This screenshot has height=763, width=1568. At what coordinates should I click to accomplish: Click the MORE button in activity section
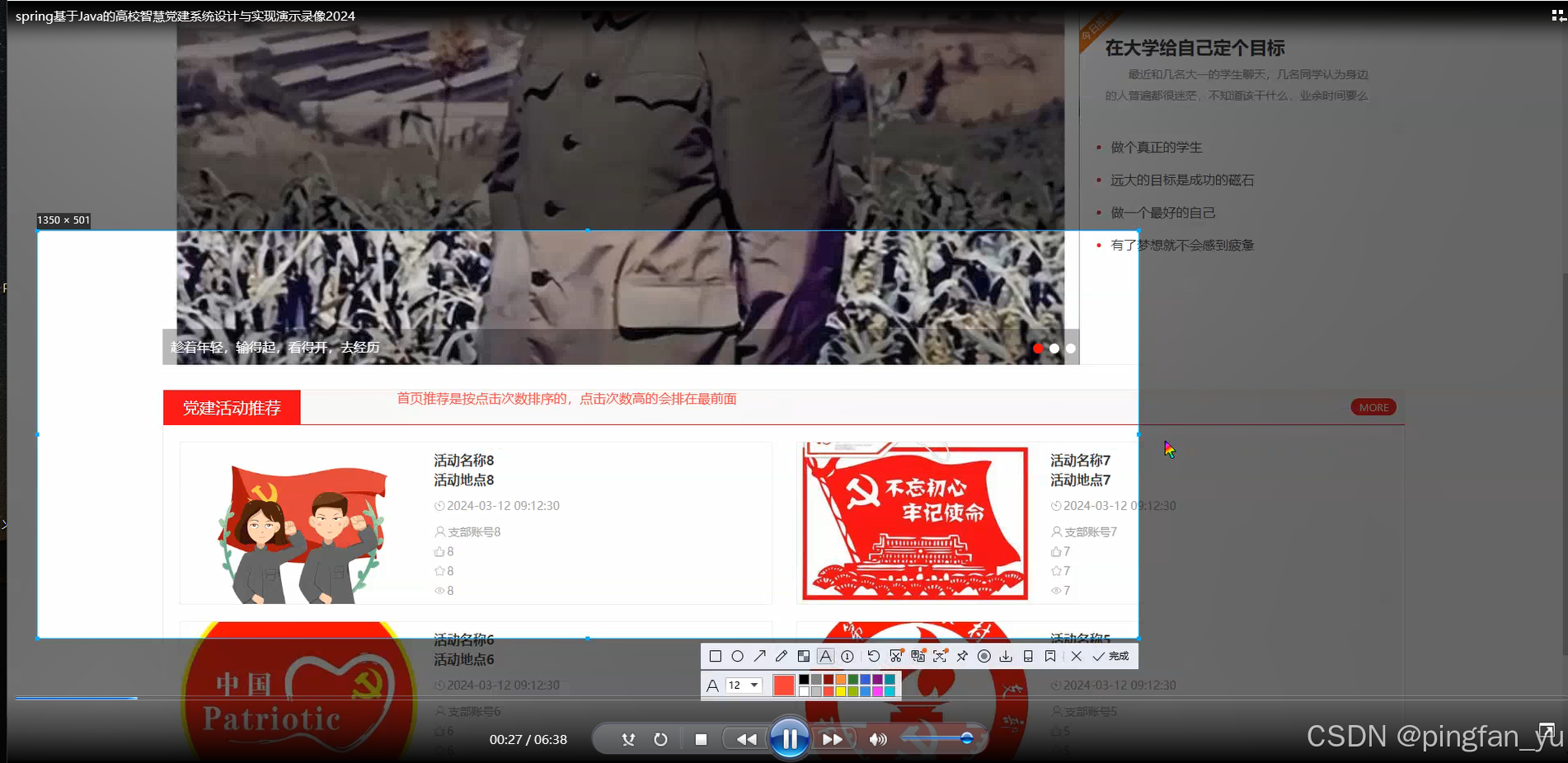click(1373, 407)
